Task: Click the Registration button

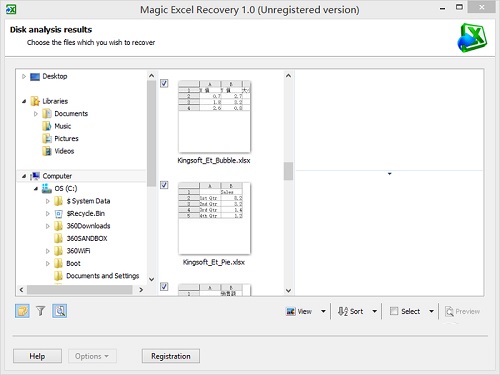Action: pyautogui.click(x=171, y=356)
